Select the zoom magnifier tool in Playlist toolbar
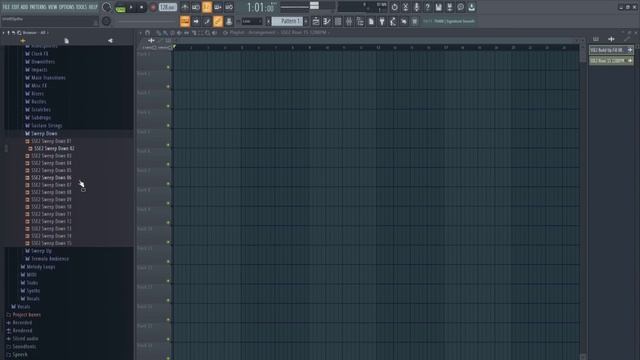 pyautogui.click(x=208, y=33)
